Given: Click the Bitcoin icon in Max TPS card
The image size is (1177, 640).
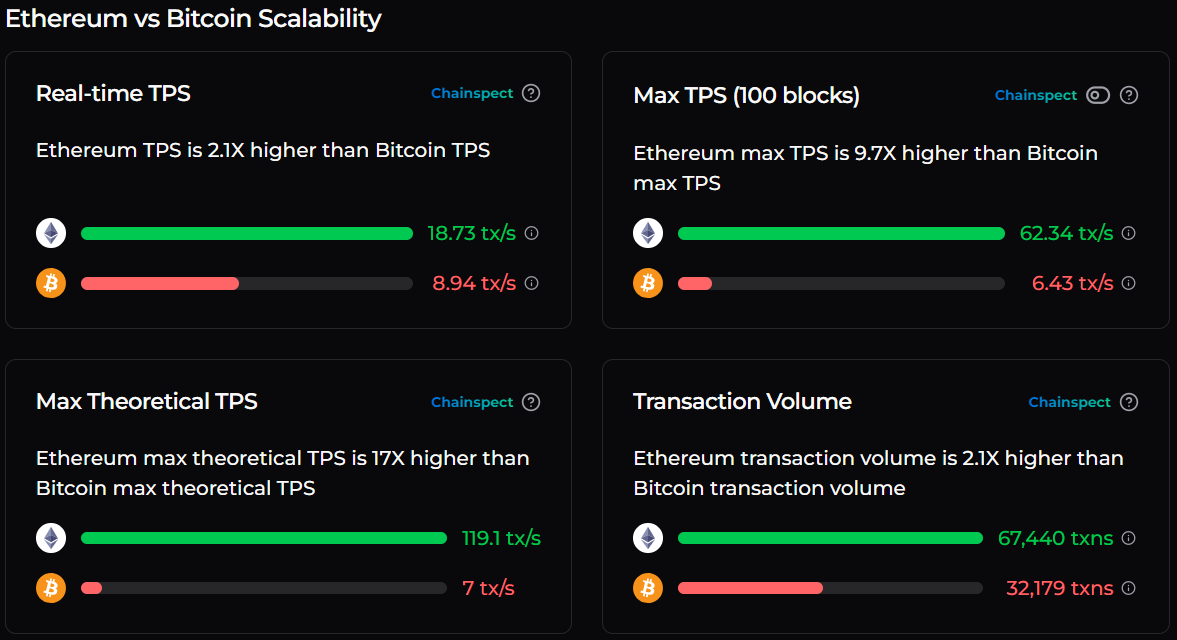Looking at the screenshot, I should click(x=647, y=282).
